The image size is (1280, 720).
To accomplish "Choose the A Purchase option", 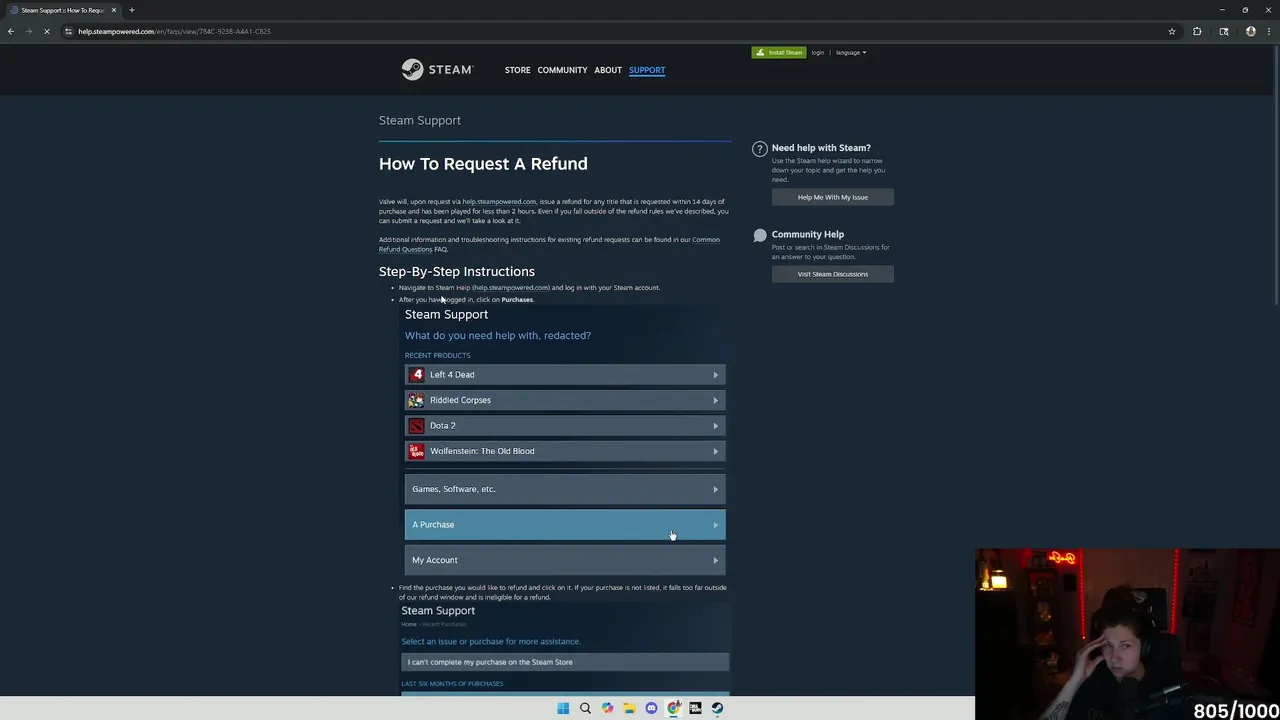I will (565, 524).
